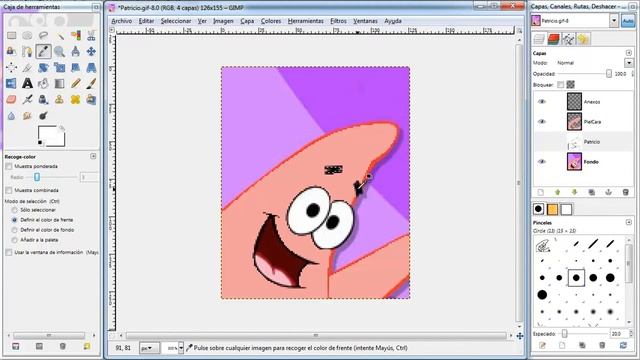The width and height of the screenshot is (640, 360).
Task: Hide the Fondo layer
Action: point(542,162)
